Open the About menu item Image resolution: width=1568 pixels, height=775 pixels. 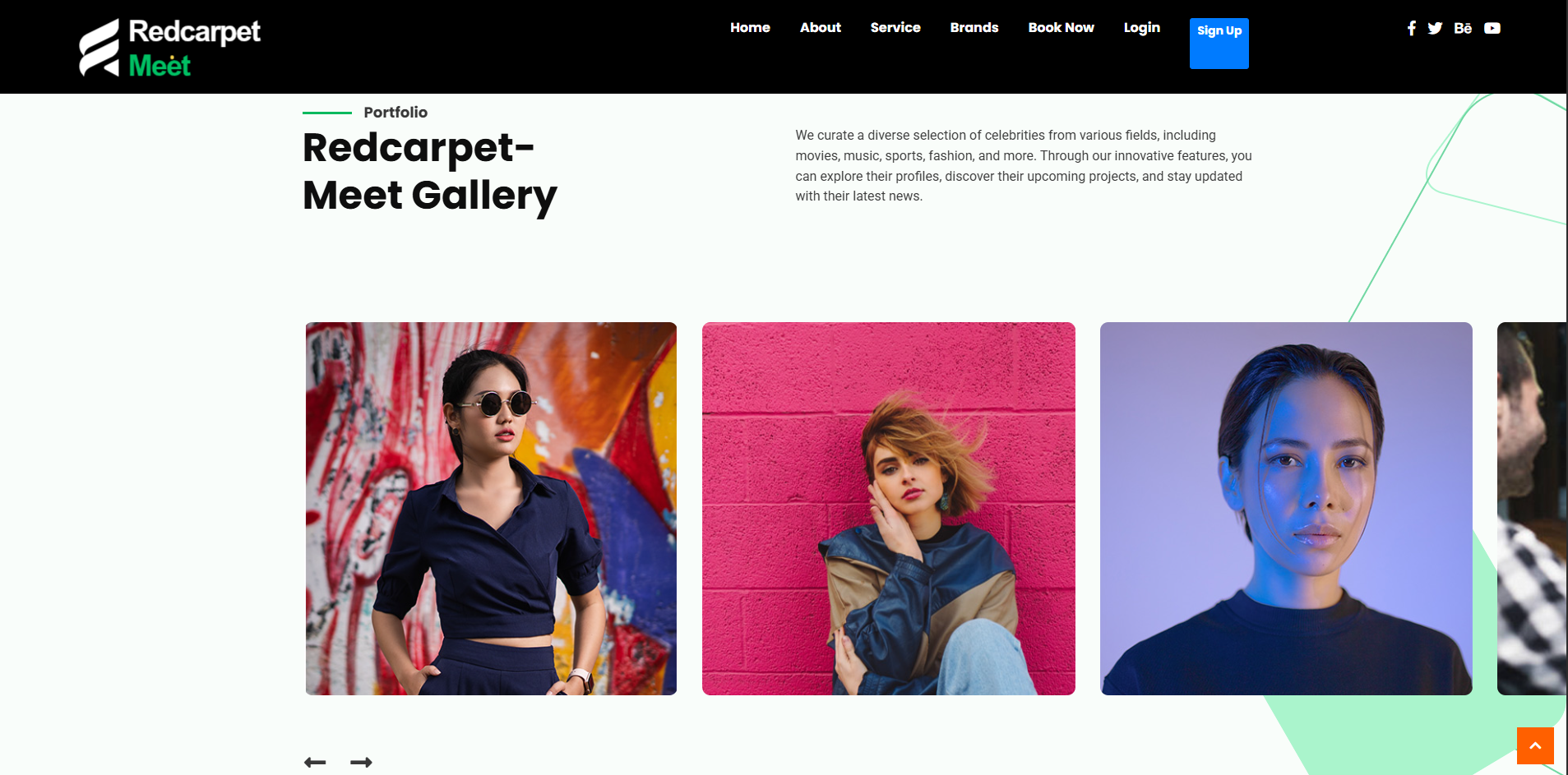coord(821,27)
